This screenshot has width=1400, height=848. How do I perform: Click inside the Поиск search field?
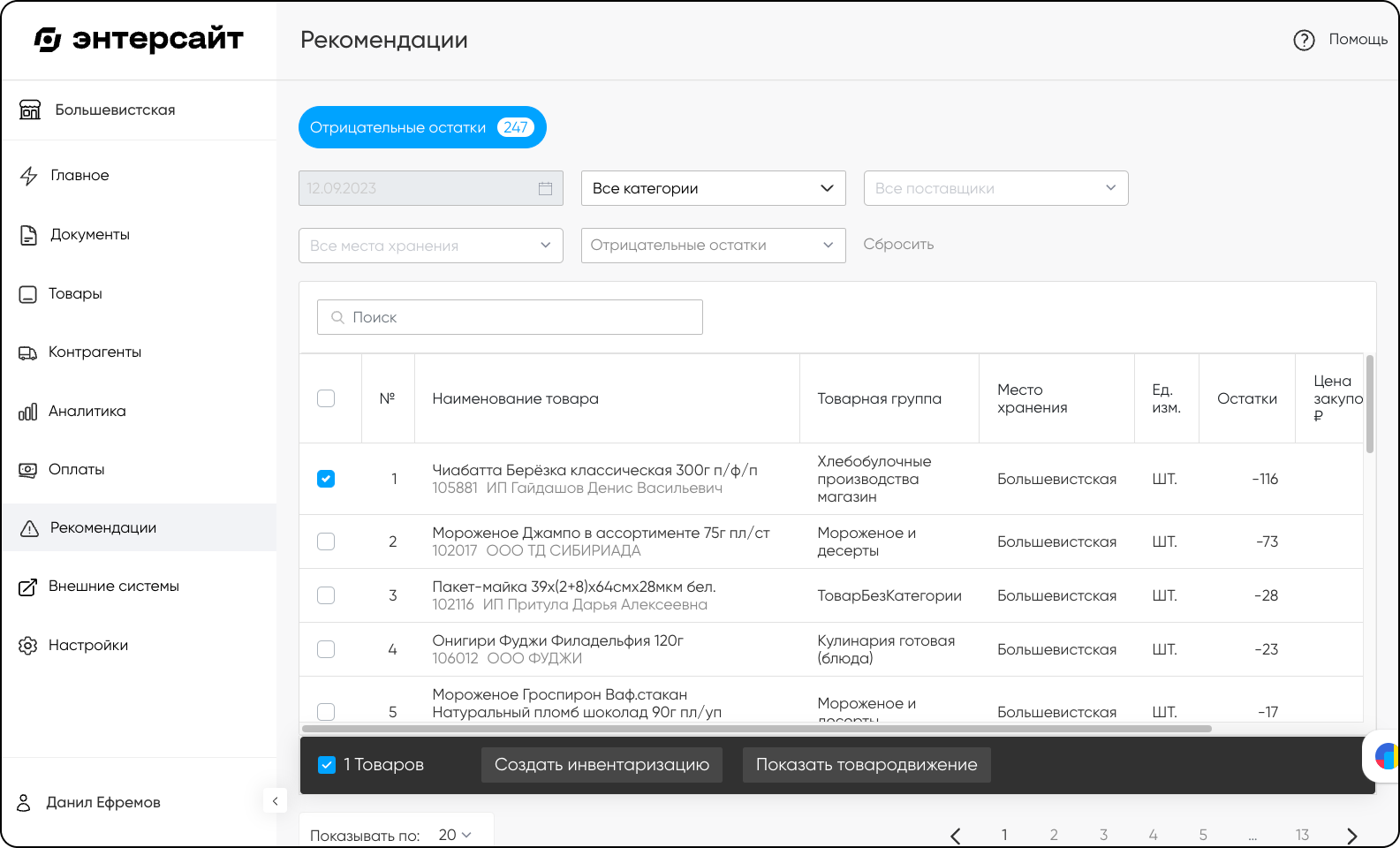pos(510,317)
